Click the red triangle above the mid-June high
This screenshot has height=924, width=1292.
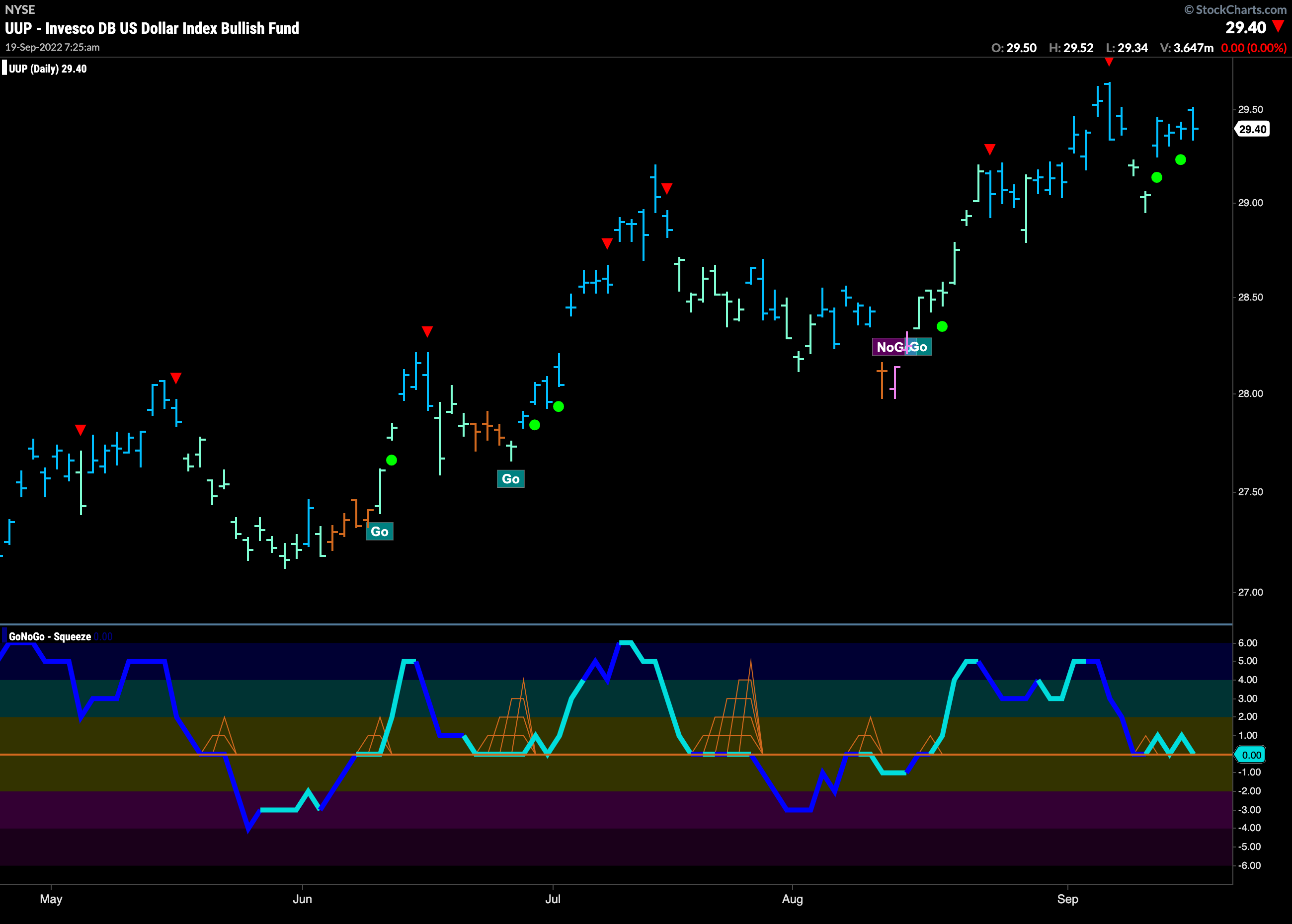[427, 332]
